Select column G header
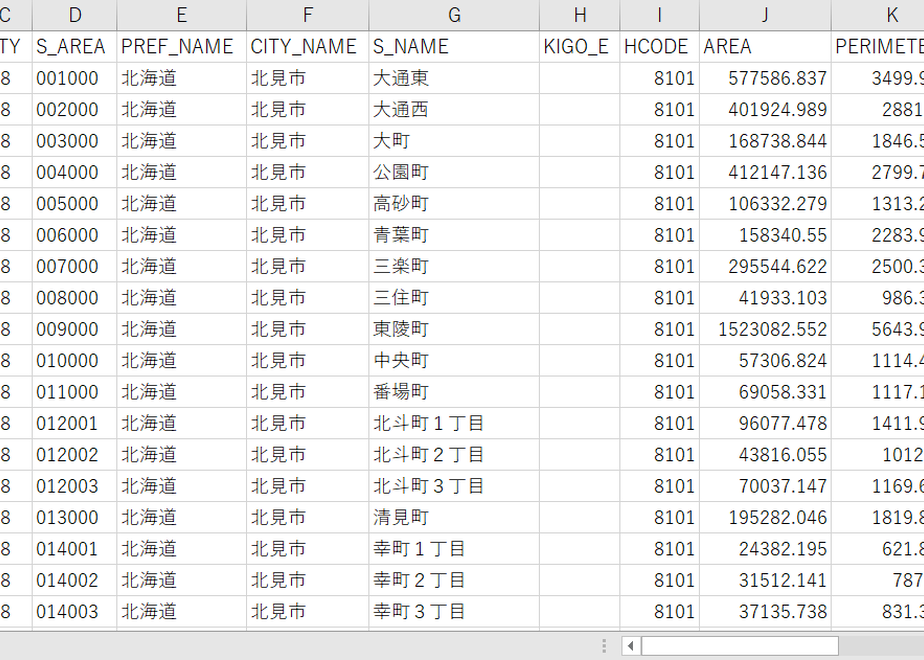 click(x=454, y=15)
